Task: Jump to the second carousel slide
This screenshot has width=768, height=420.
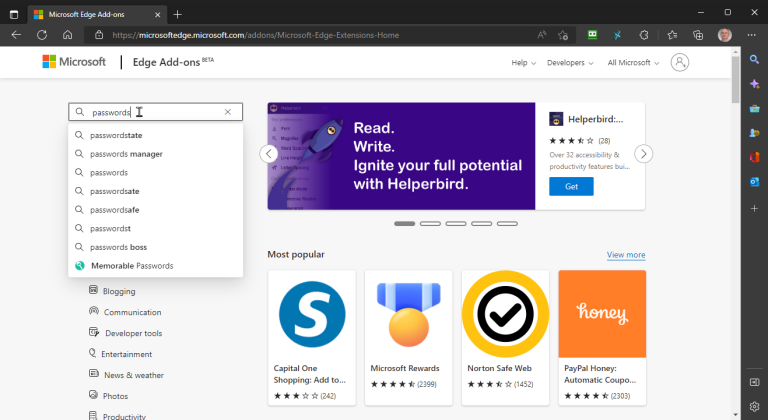Action: click(x=430, y=223)
